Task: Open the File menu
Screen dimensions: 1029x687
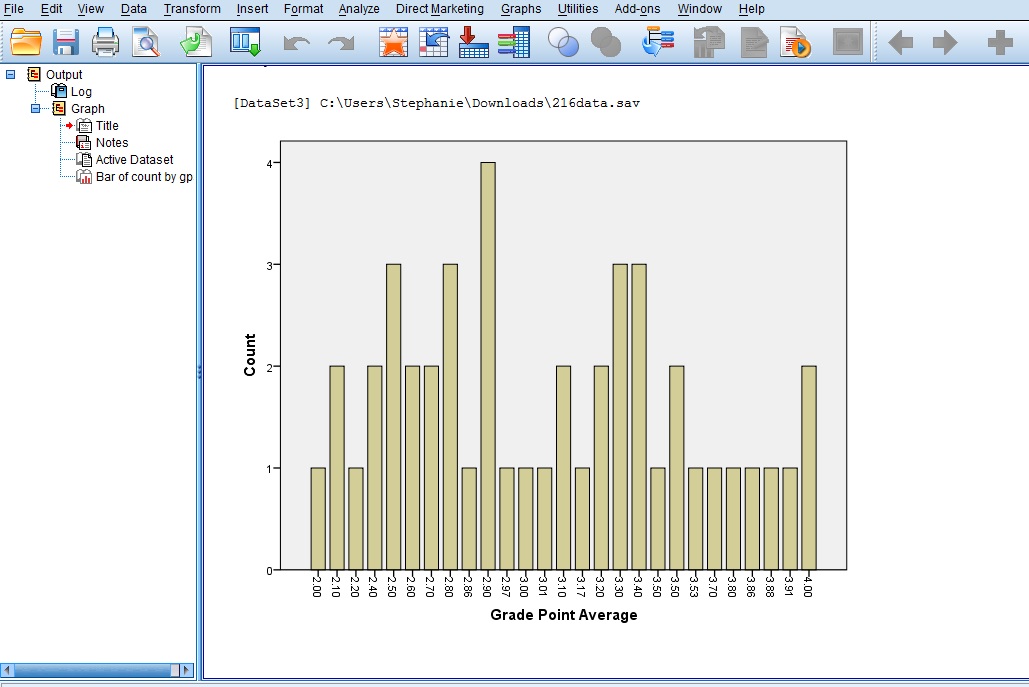Action: point(14,9)
